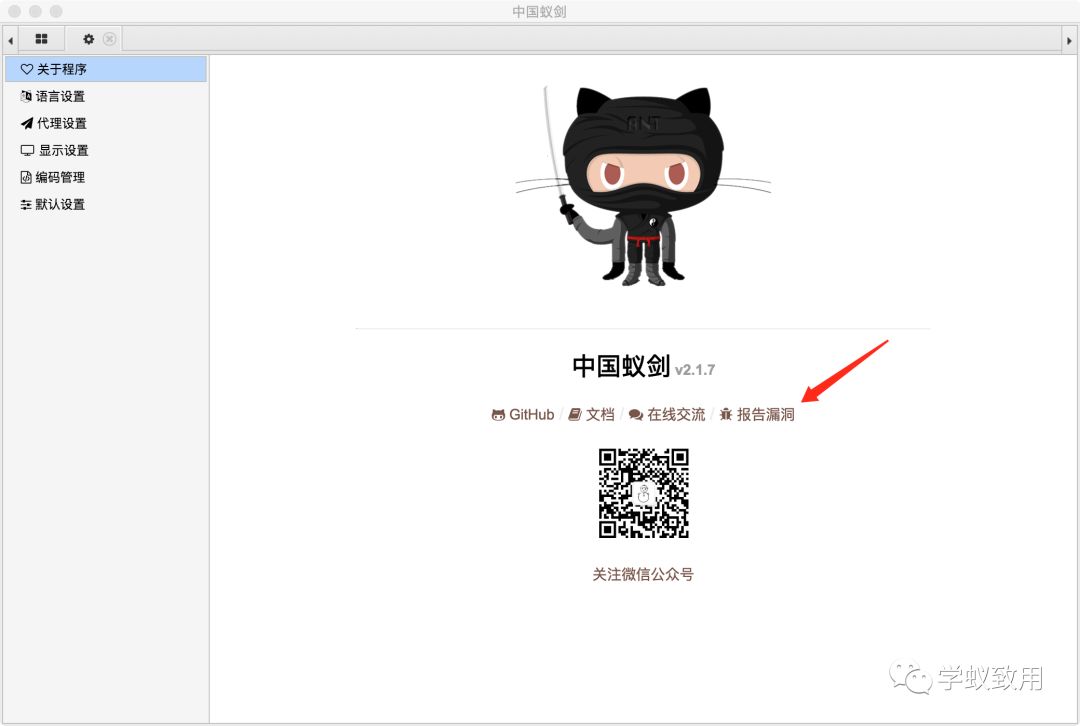
Task: Click the 关注微信公众号 text
Action: (x=643, y=574)
